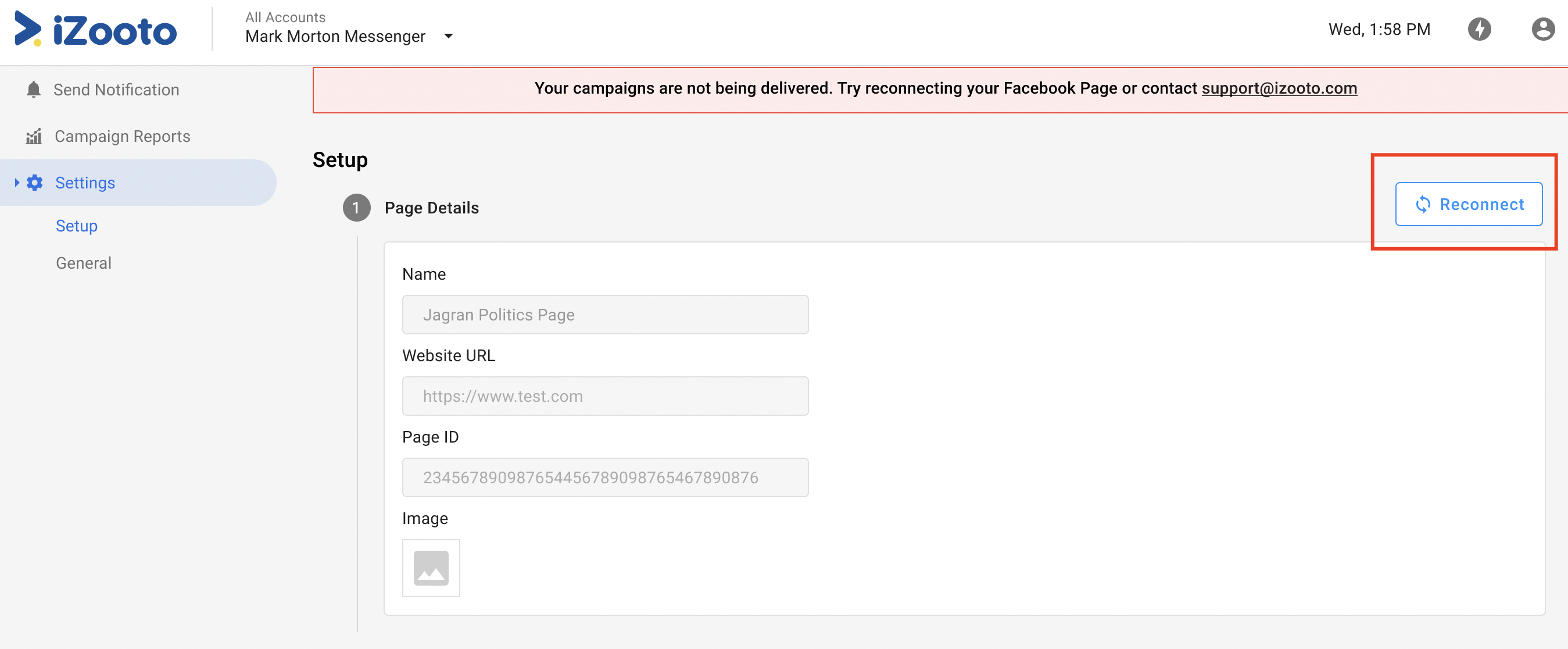Click the Send Notification bell icon
Viewport: 1568px width, 649px height.
(34, 90)
